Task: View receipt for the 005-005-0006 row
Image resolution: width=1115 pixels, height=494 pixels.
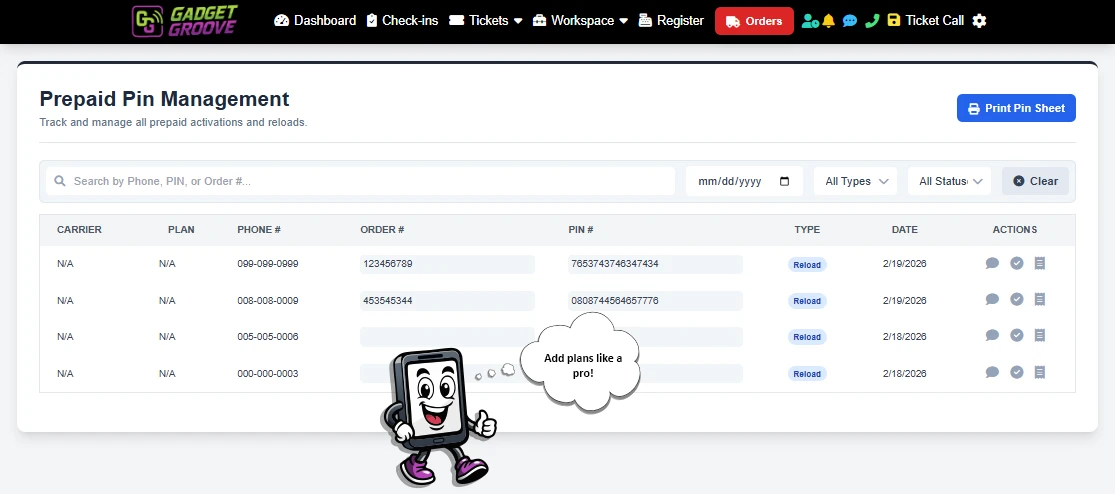Action: 1040,335
